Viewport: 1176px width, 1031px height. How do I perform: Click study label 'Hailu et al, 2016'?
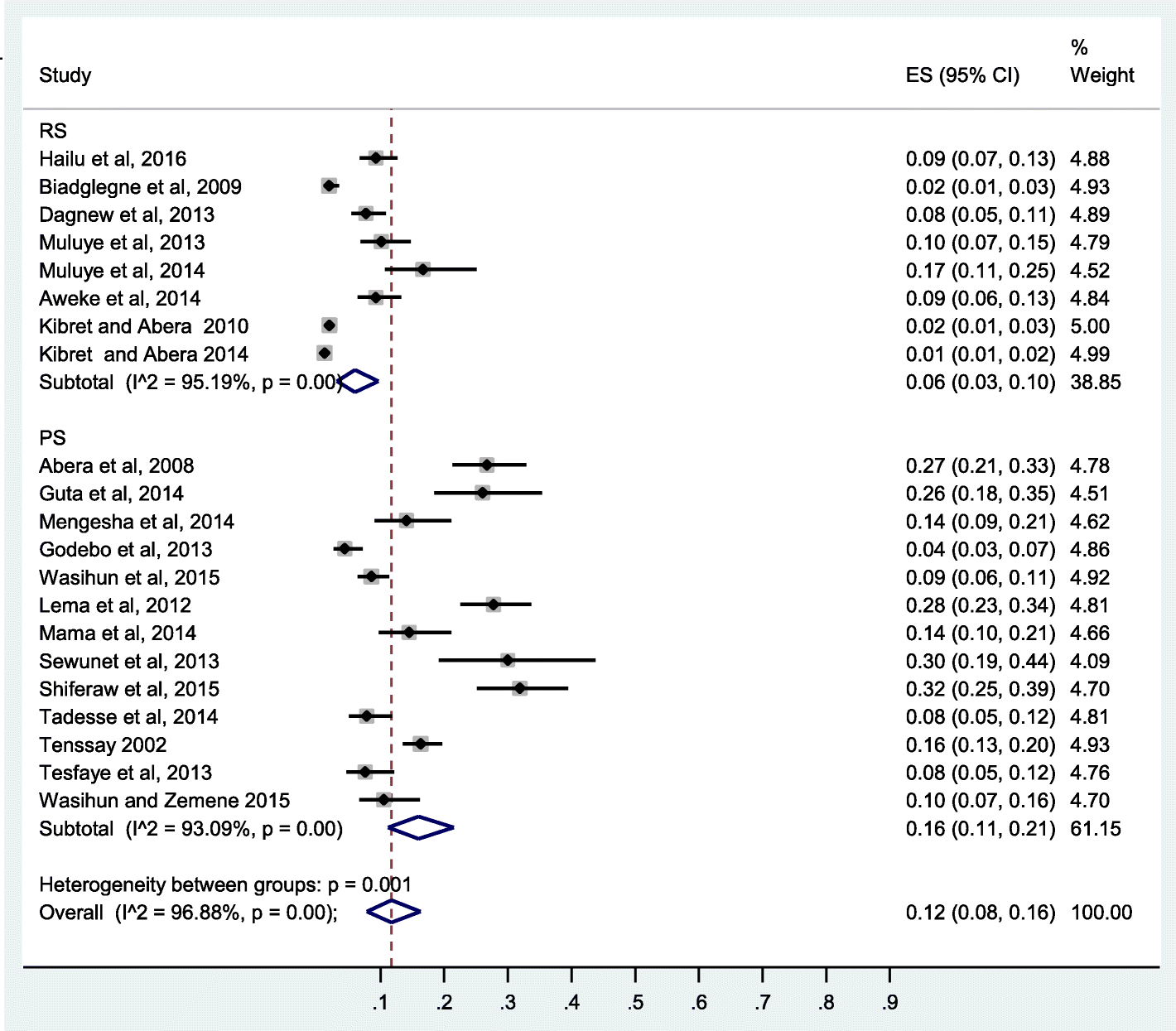pos(113,159)
